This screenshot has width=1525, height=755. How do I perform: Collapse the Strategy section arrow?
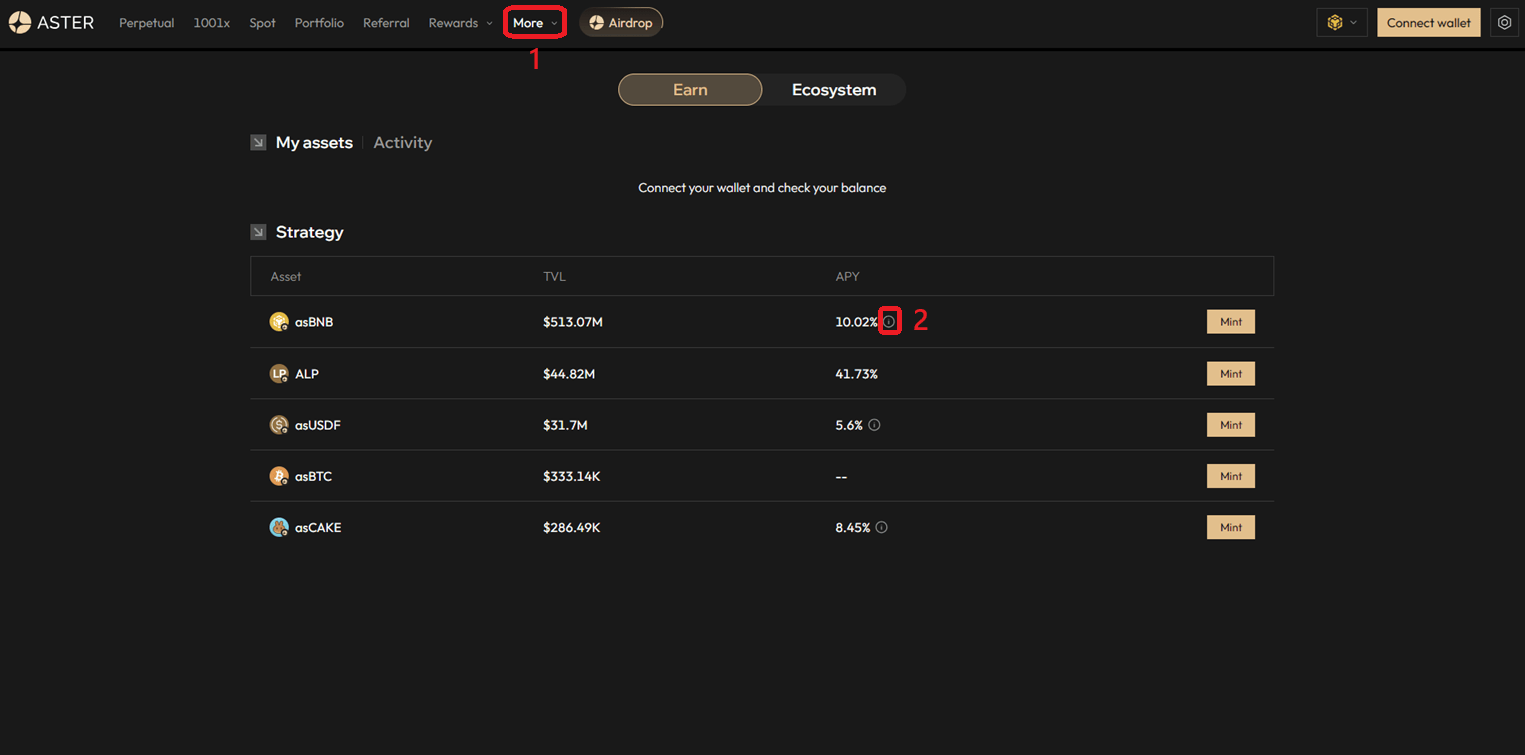[x=258, y=232]
